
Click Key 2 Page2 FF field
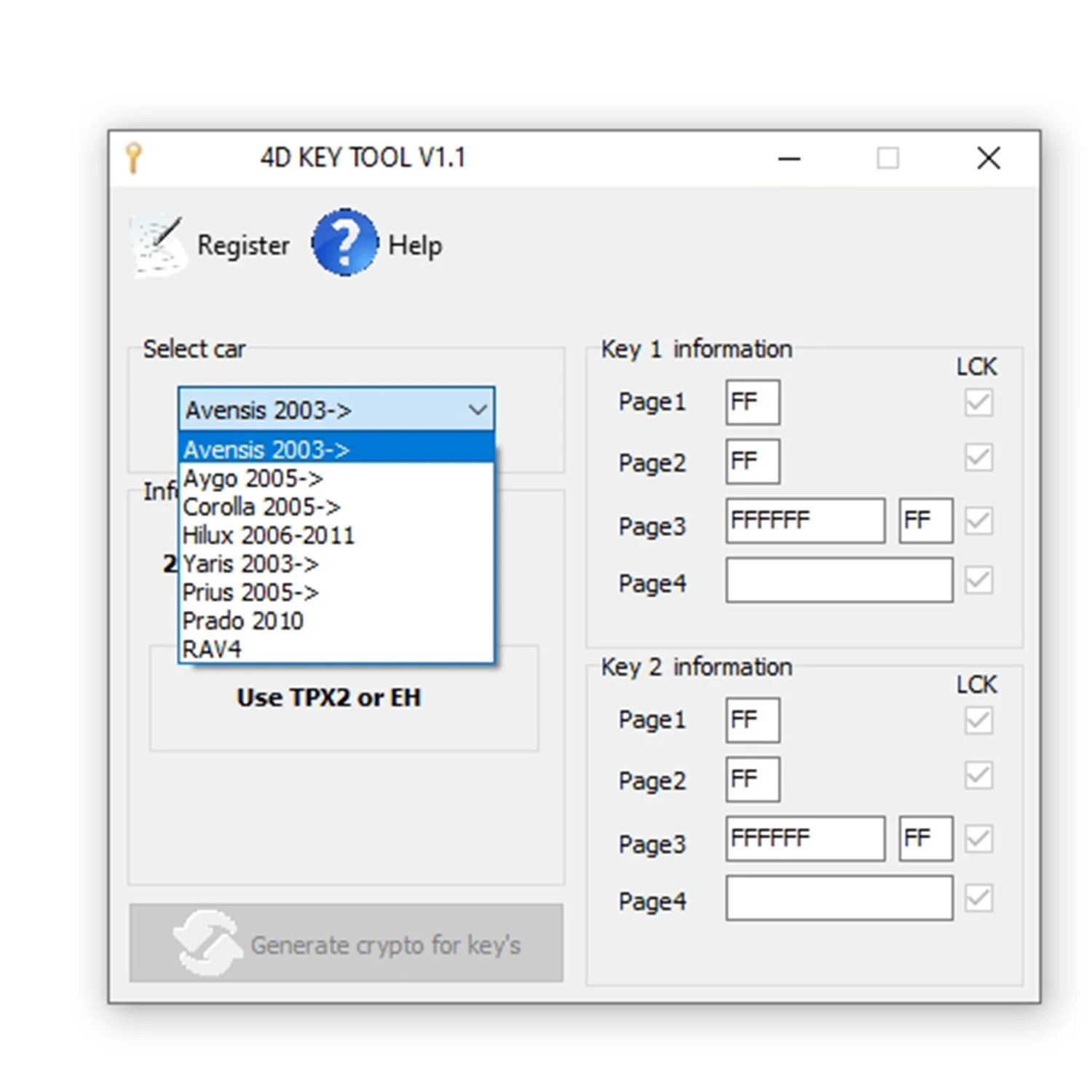tap(753, 780)
